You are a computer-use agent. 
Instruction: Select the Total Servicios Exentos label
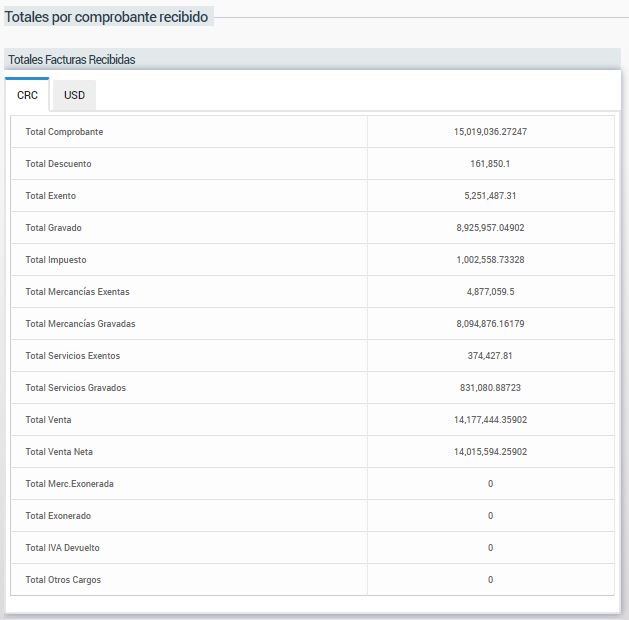tap(72, 356)
